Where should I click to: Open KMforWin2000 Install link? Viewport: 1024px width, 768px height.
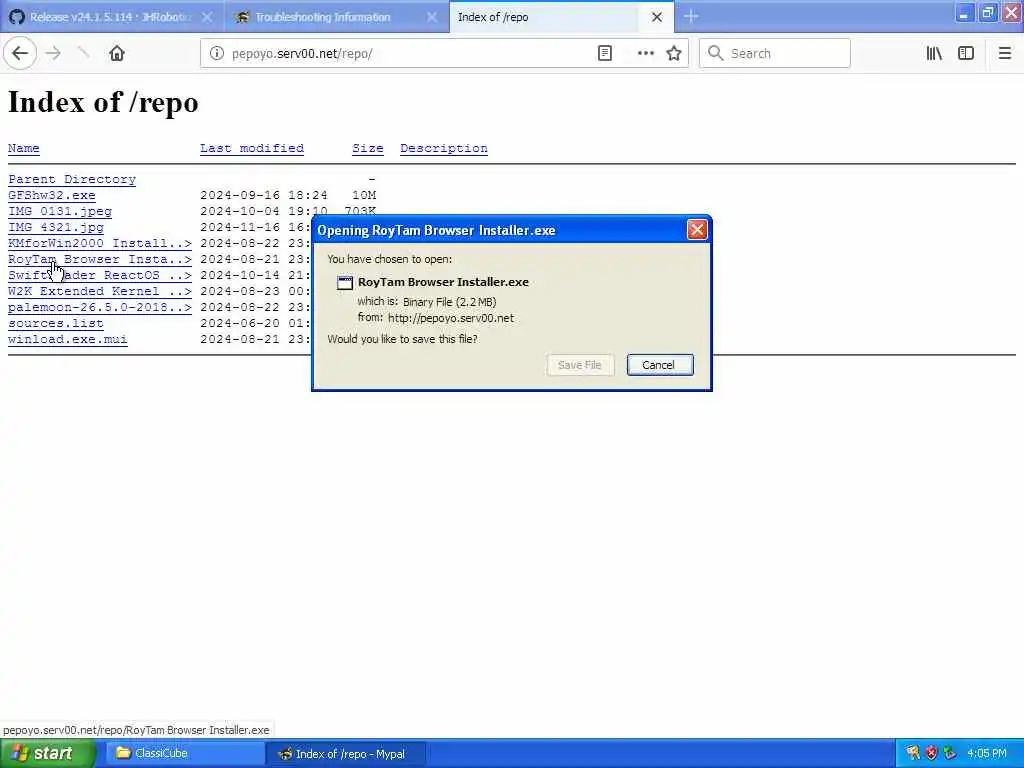click(100, 243)
